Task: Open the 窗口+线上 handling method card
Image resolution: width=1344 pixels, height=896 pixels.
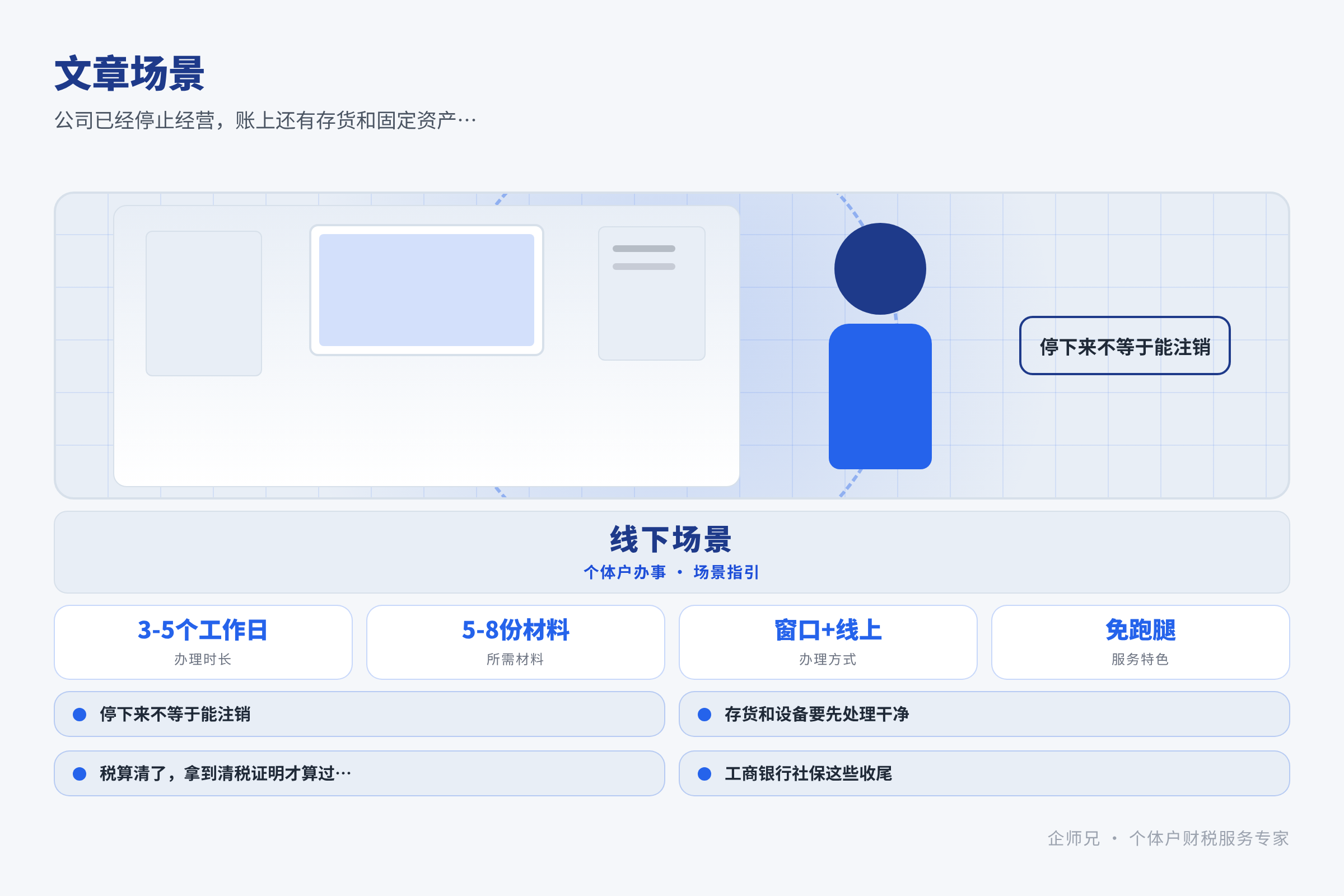Action: [828, 642]
